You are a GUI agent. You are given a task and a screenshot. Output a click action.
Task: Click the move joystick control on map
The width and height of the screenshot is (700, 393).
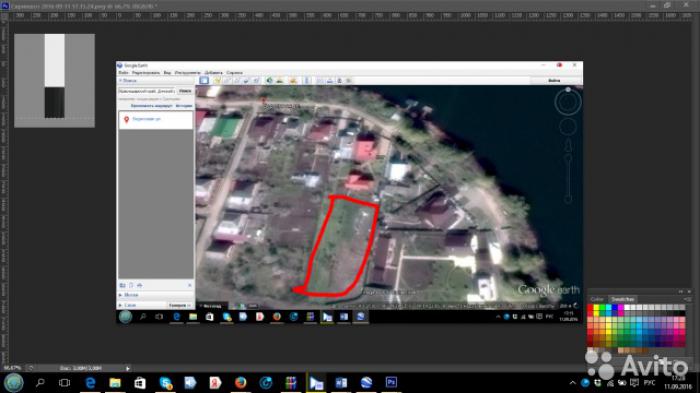point(568,127)
